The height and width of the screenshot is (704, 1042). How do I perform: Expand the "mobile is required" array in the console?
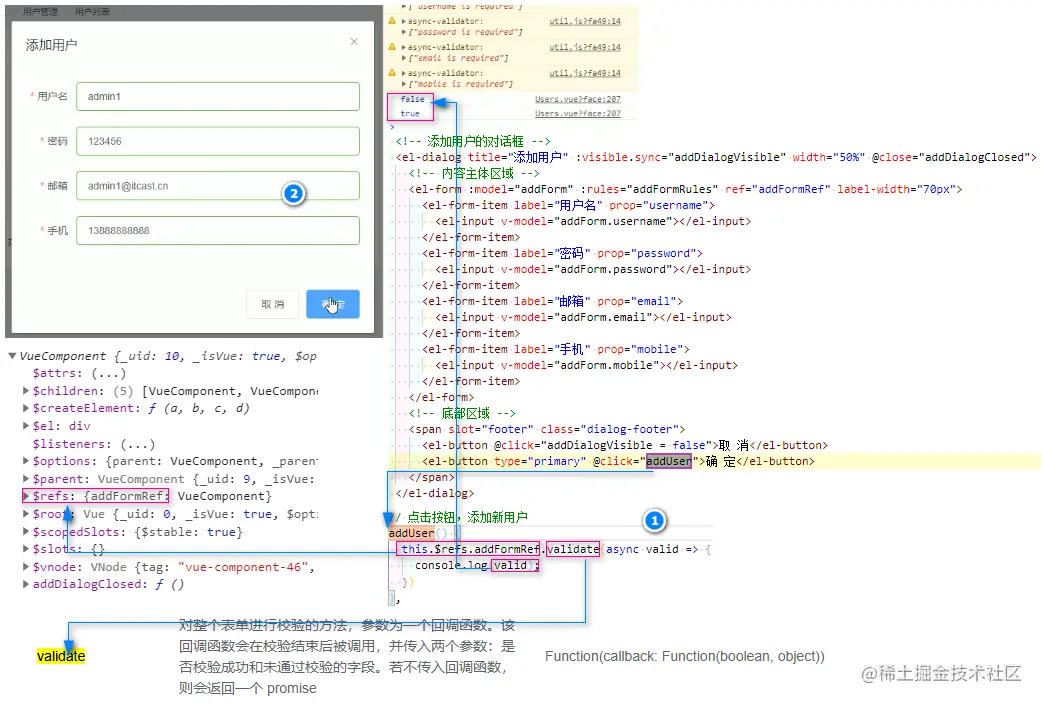point(404,84)
